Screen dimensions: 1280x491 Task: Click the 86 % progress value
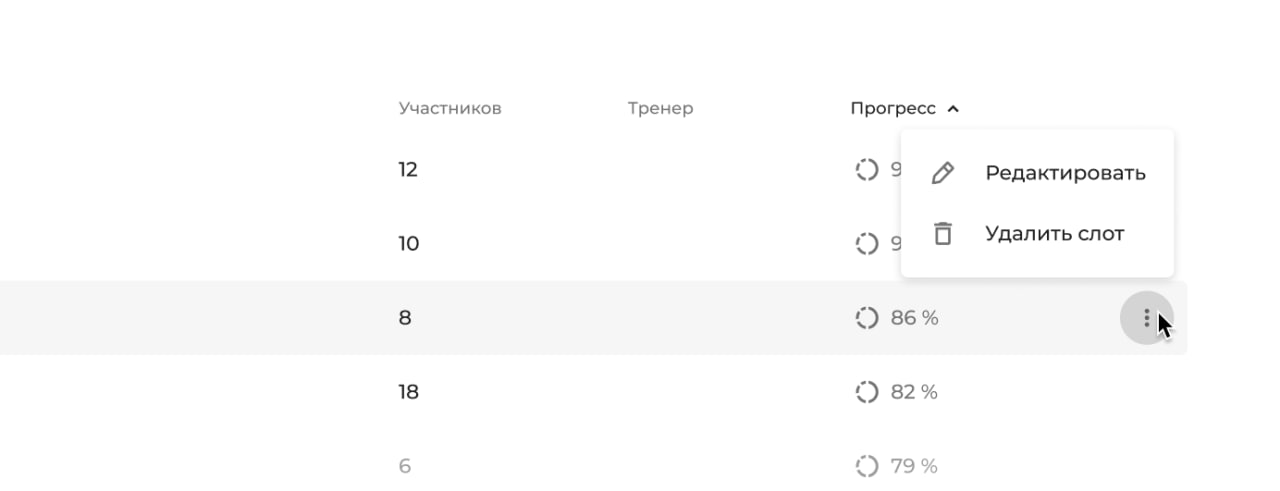(x=915, y=318)
